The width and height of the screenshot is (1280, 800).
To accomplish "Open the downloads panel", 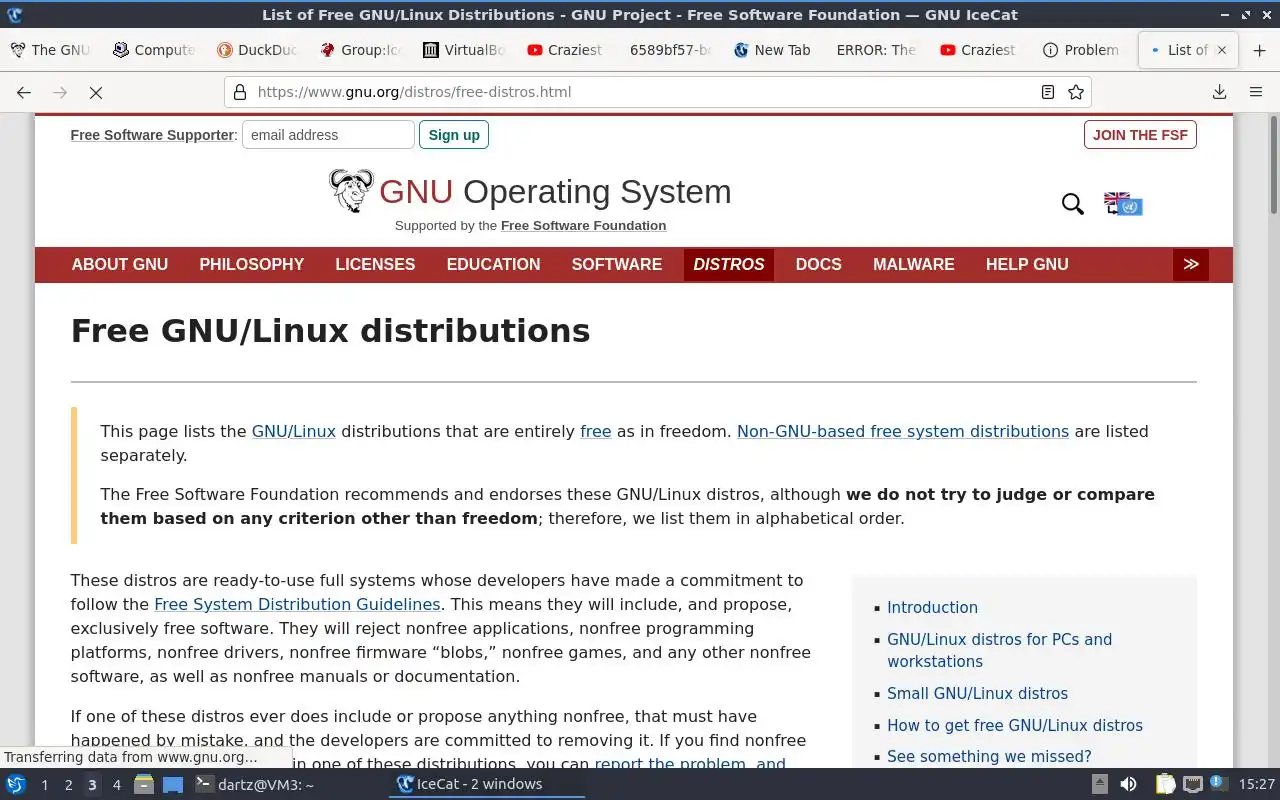I will click(1220, 92).
